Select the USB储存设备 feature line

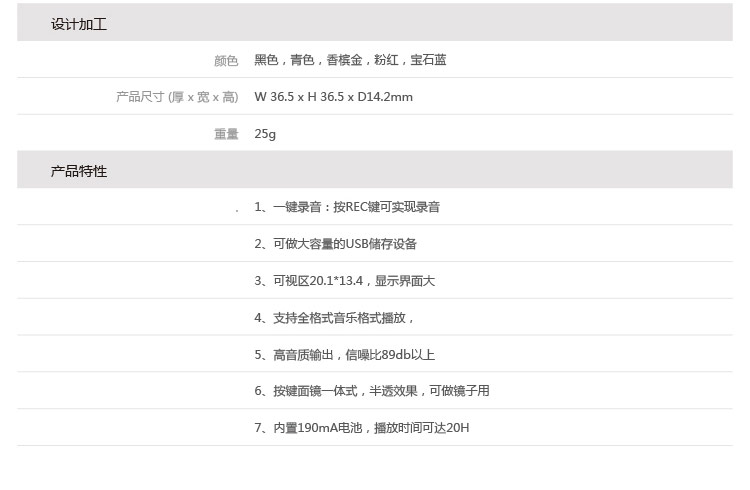coord(335,244)
